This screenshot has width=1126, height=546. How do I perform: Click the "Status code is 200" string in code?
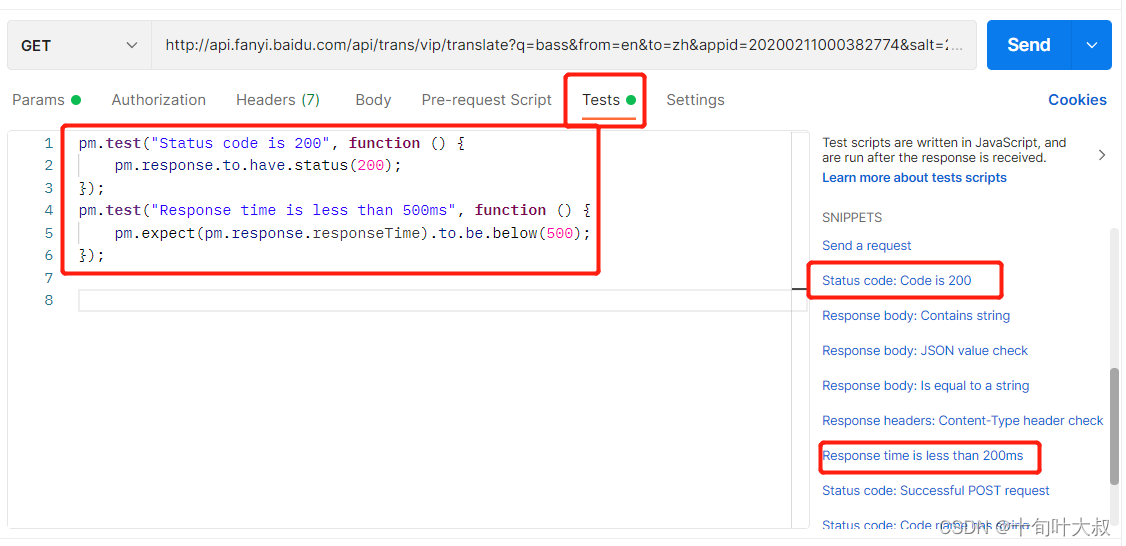pos(240,143)
